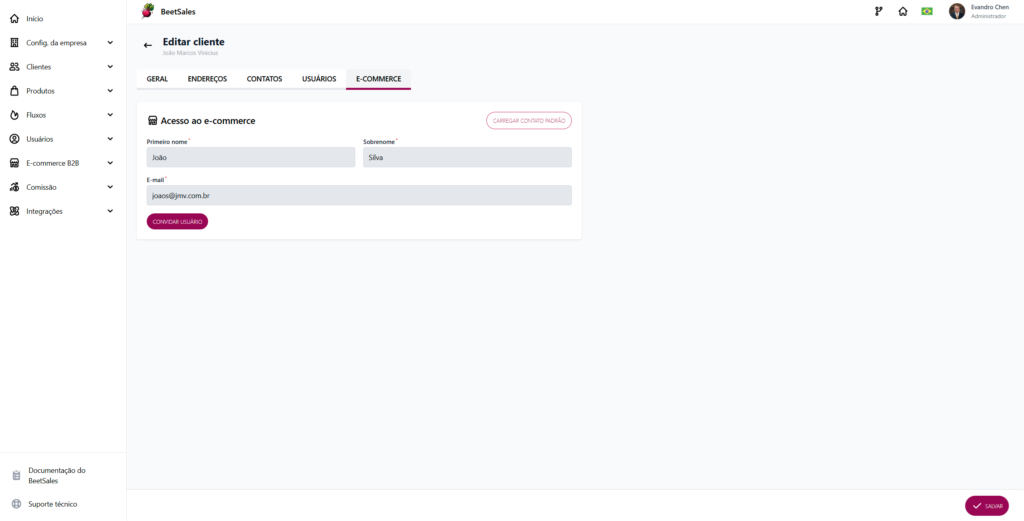Image resolution: width=1024 pixels, height=521 pixels.
Task: Switch to the CONTATOS tab
Action: click(264, 79)
